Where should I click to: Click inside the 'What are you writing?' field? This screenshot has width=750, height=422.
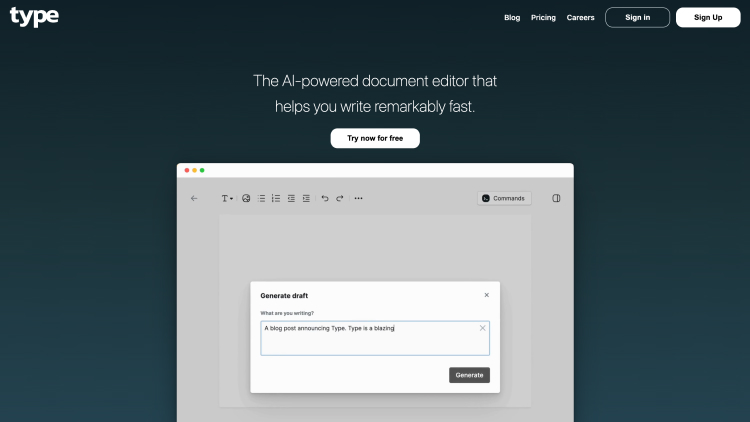coord(370,340)
